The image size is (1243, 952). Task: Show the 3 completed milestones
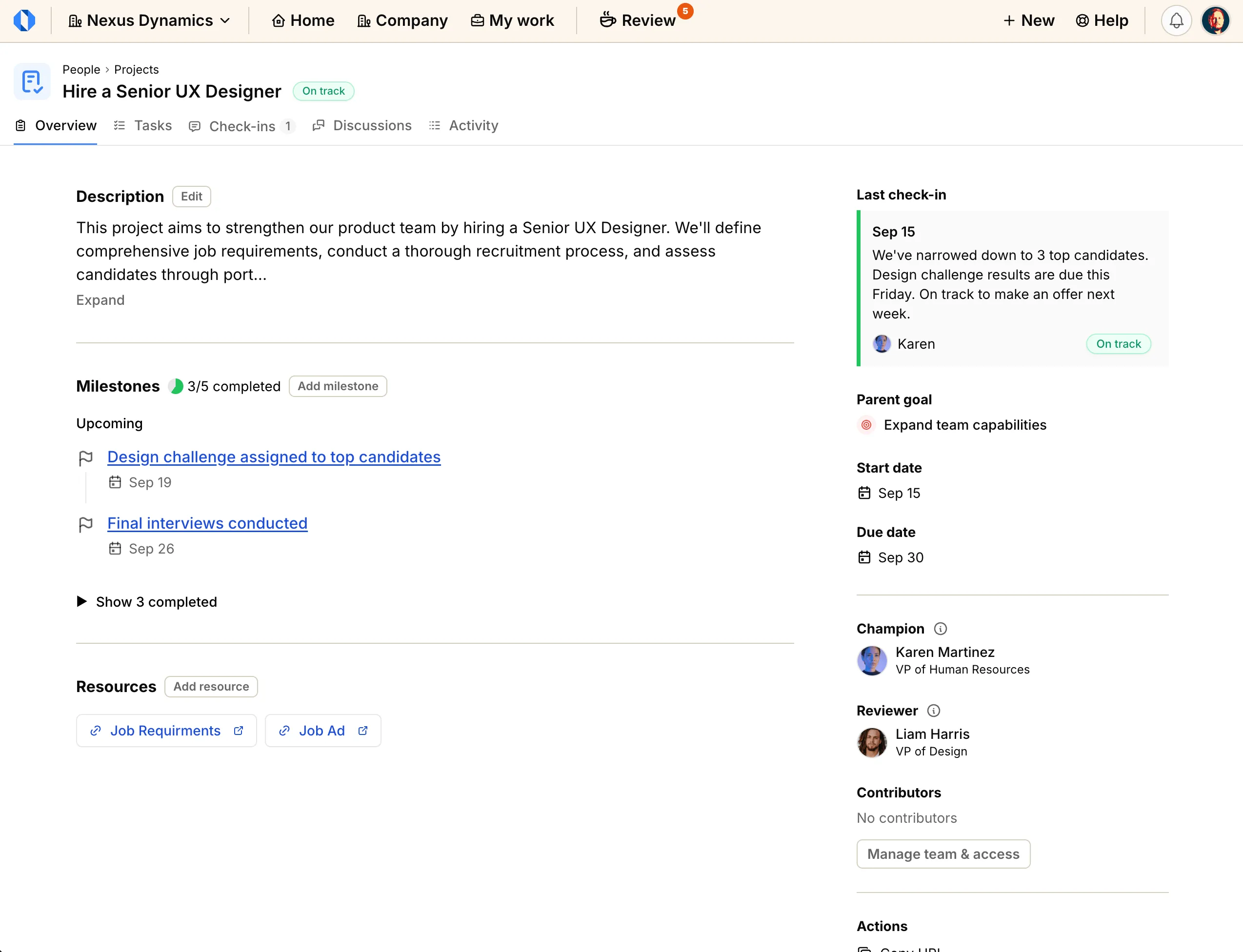(146, 602)
